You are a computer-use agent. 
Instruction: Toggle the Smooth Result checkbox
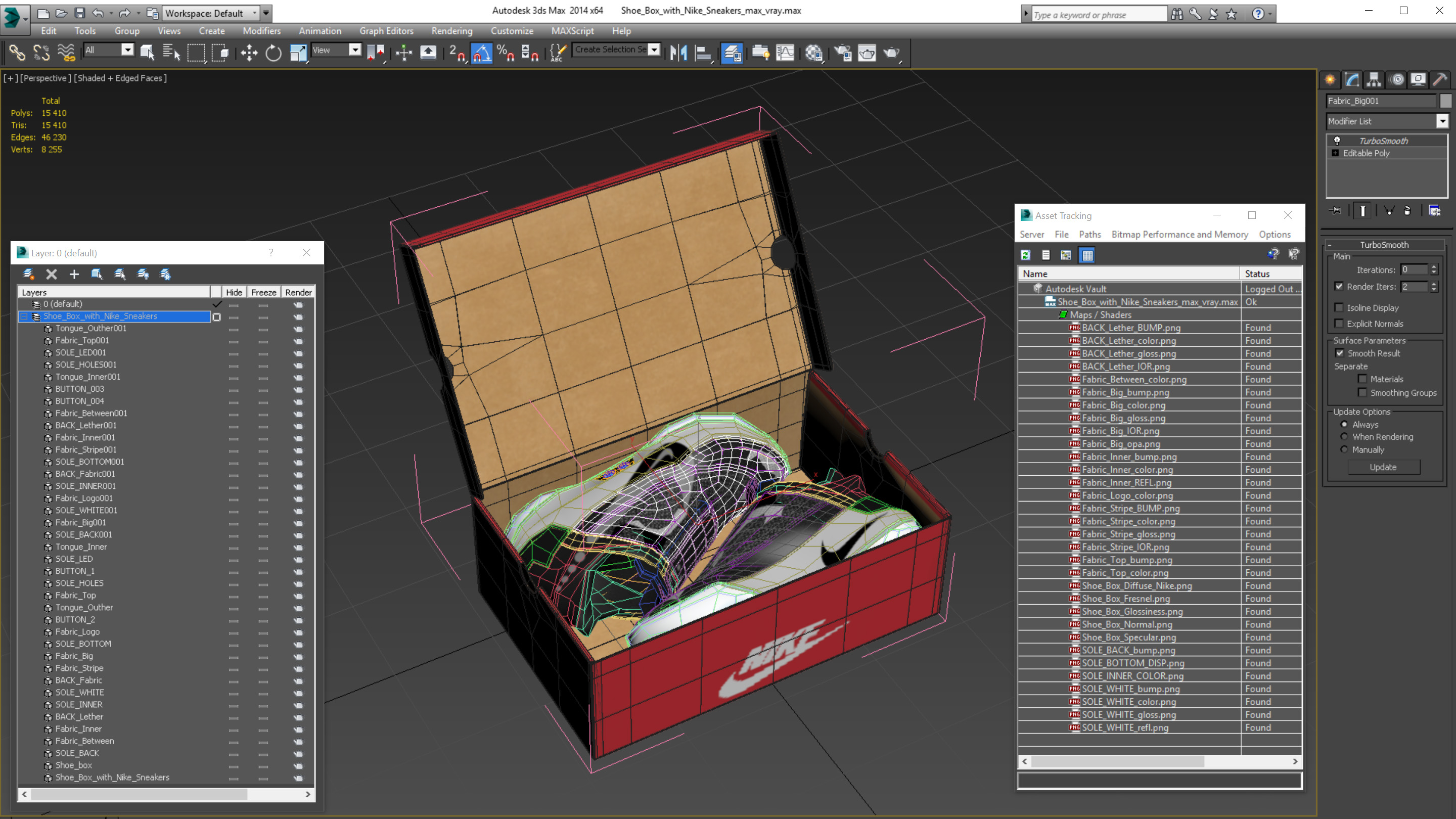pos(1340,353)
